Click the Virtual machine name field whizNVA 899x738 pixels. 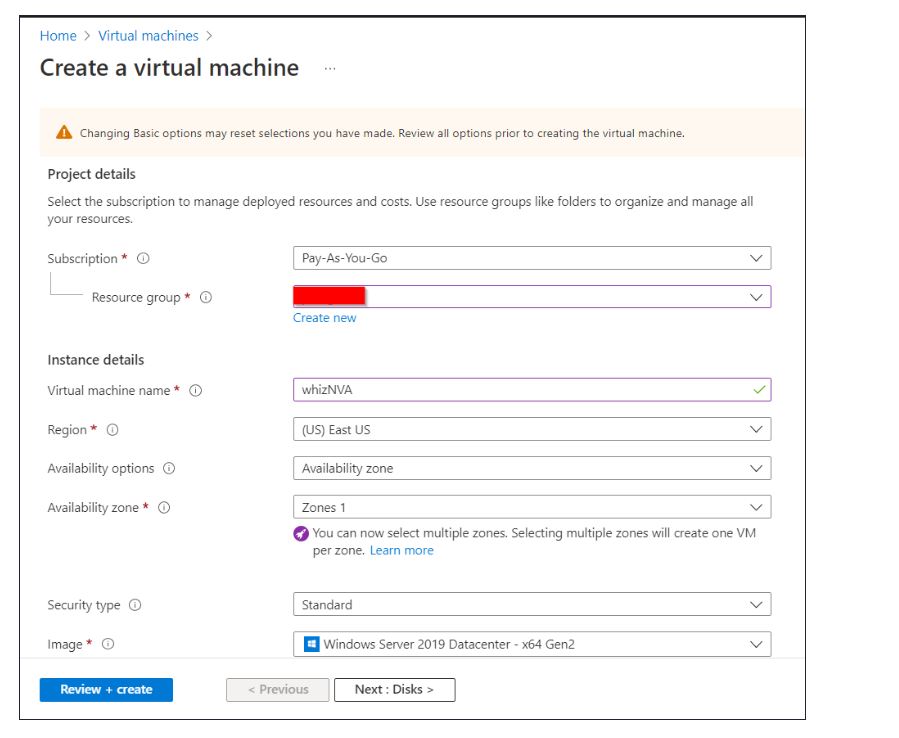pos(532,391)
